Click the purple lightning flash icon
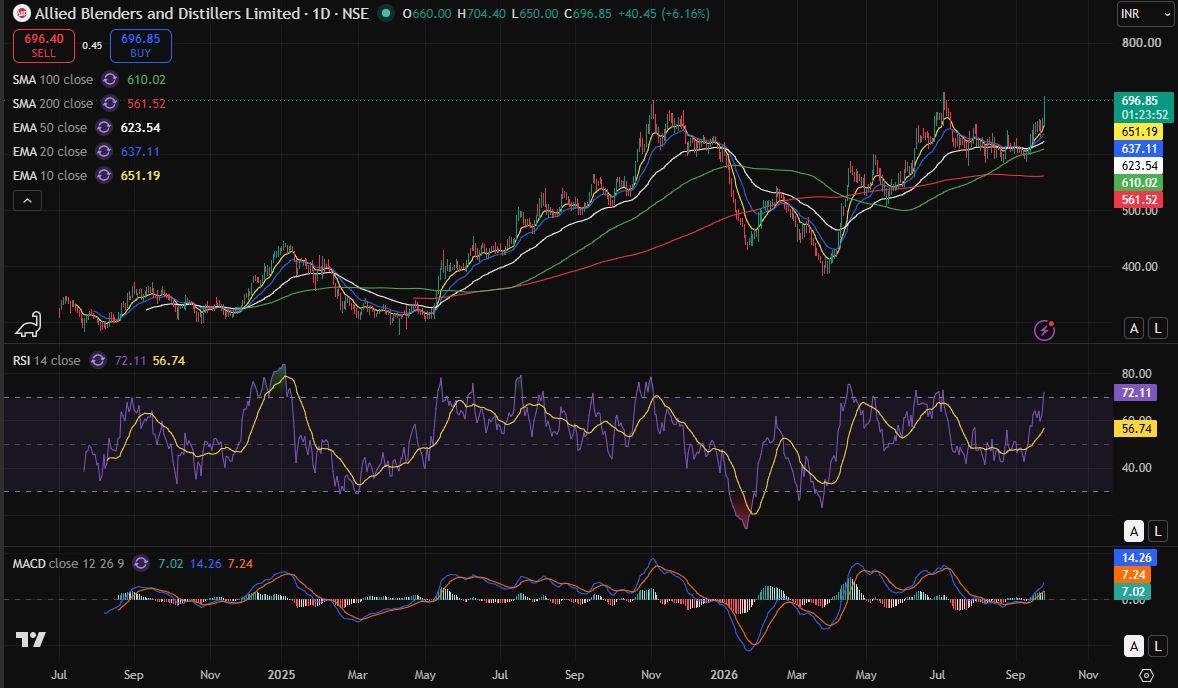The image size is (1178, 688). pyautogui.click(x=1044, y=330)
